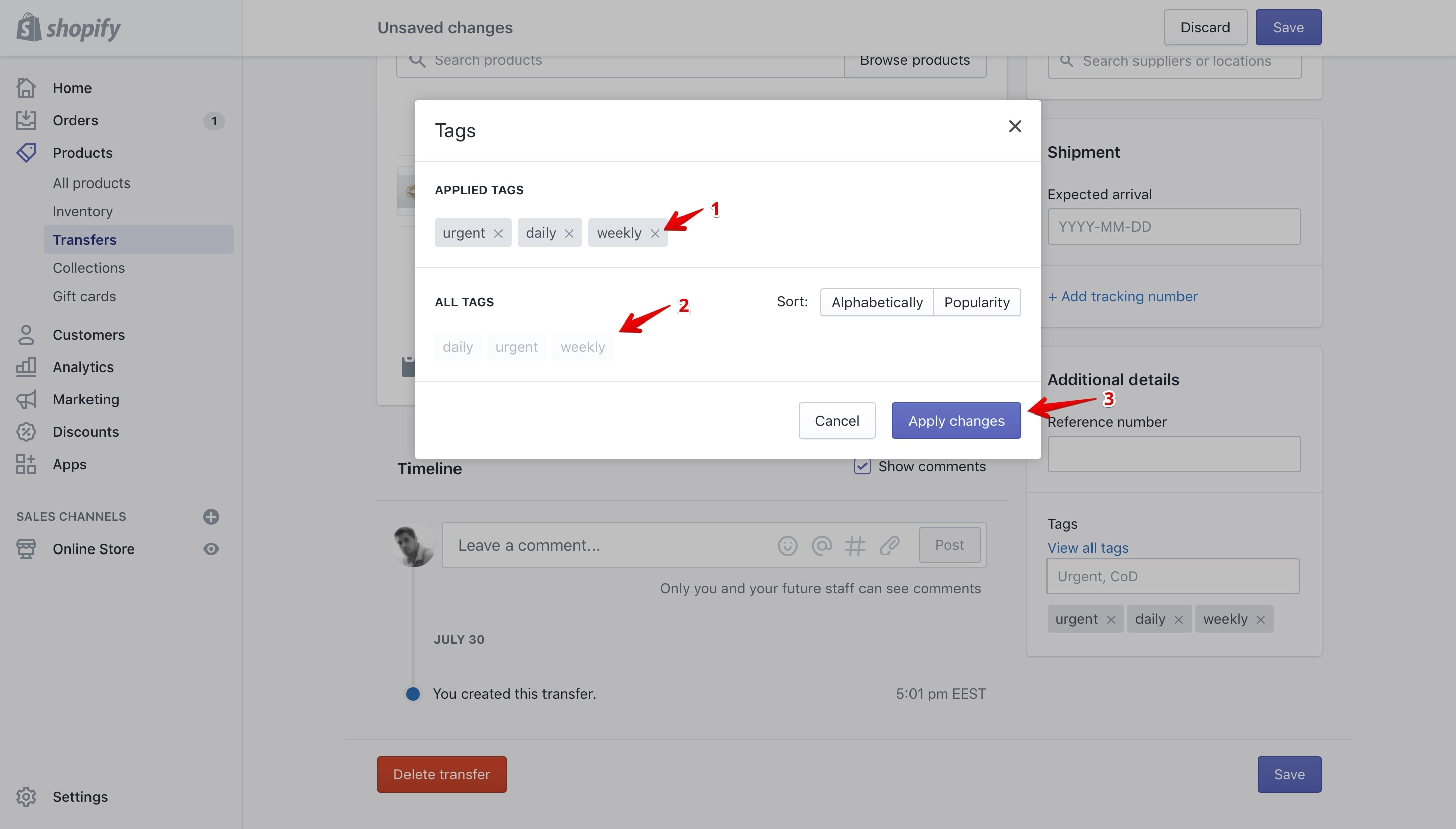Click the @ mention icon
This screenshot has width=1456, height=829.
click(822, 545)
